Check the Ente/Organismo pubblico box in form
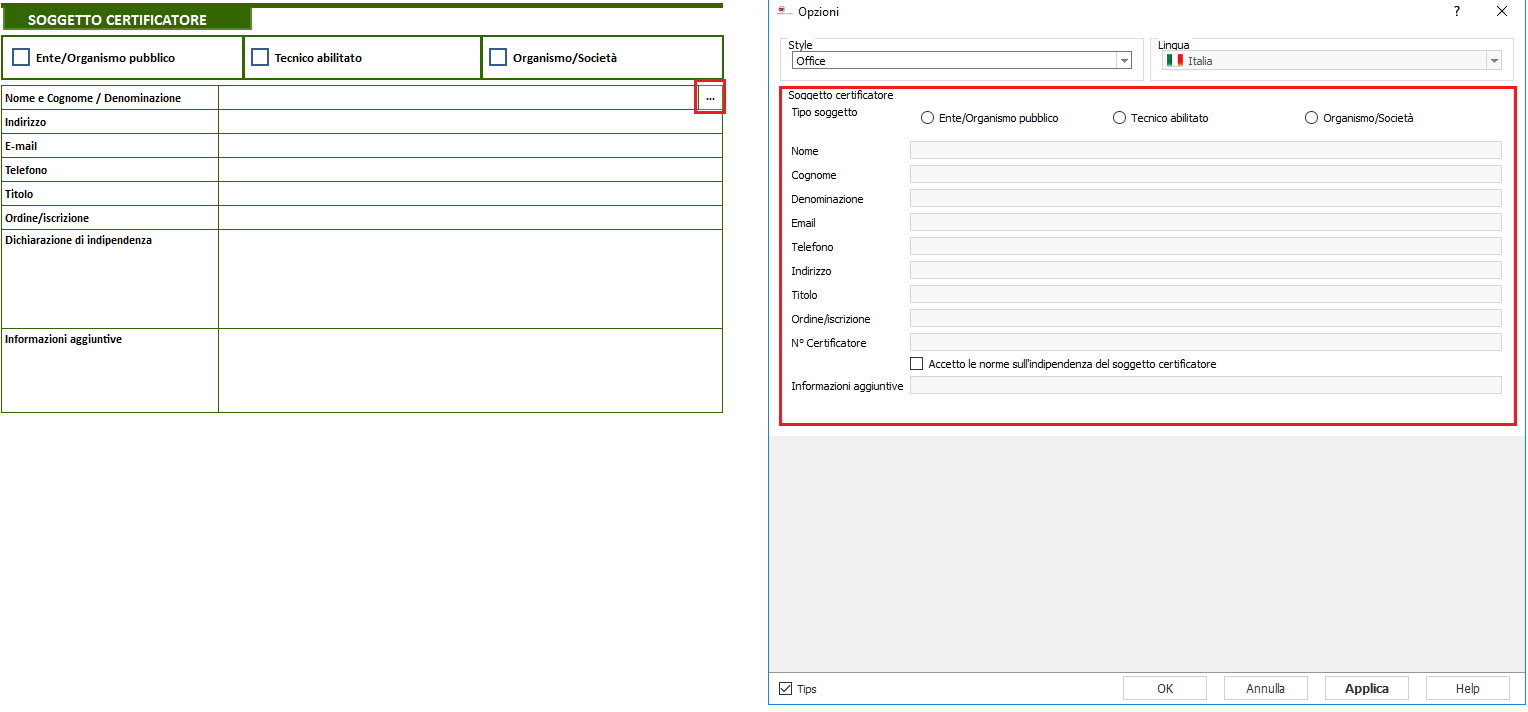 21,58
